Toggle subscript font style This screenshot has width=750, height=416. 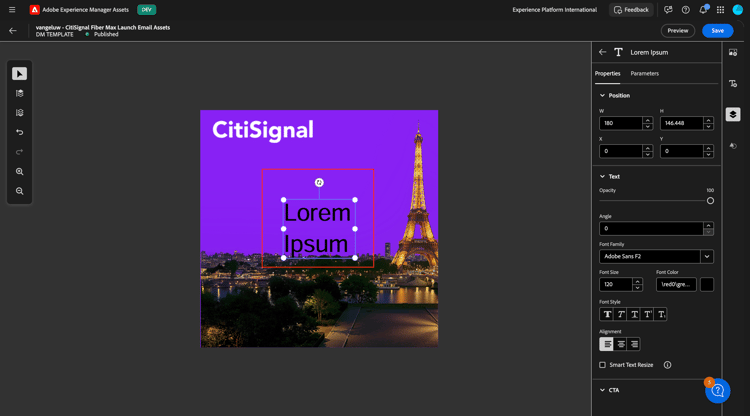click(661, 314)
